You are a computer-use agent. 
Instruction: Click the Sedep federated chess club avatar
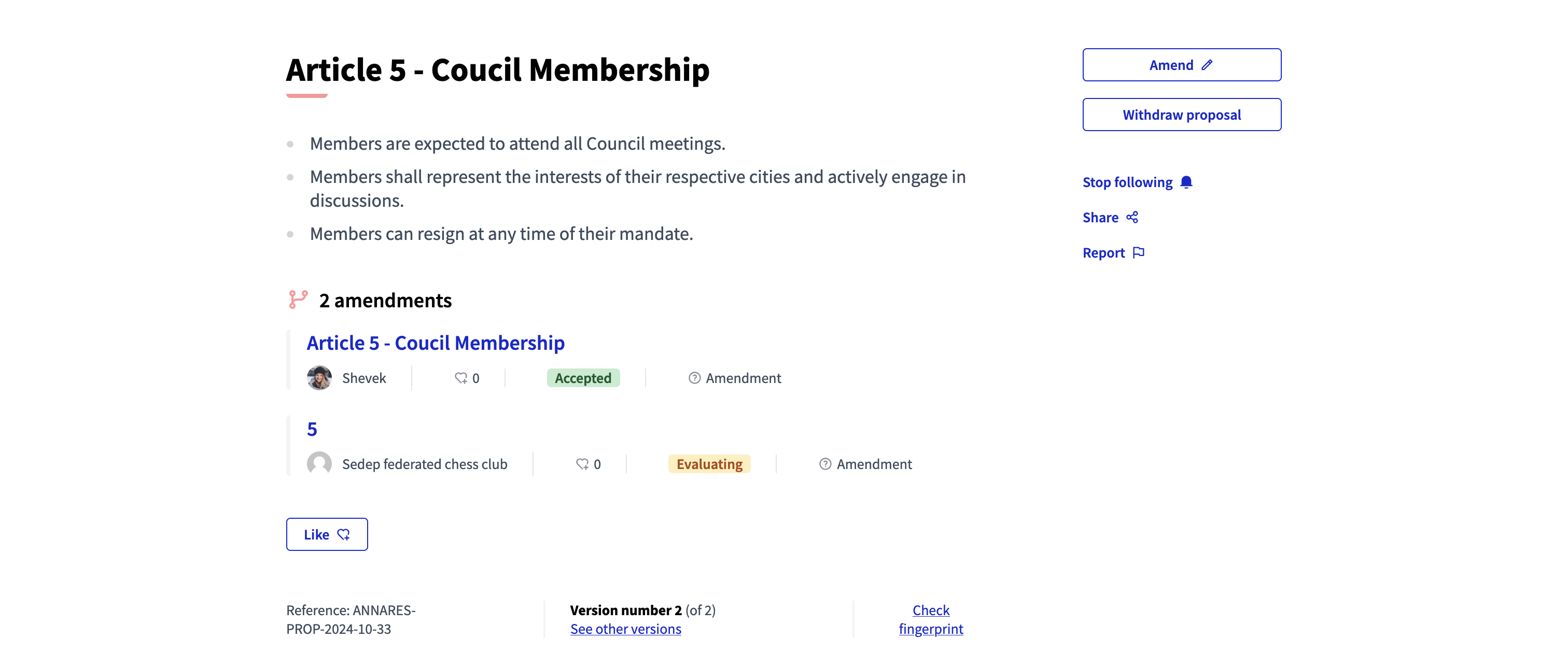point(319,464)
